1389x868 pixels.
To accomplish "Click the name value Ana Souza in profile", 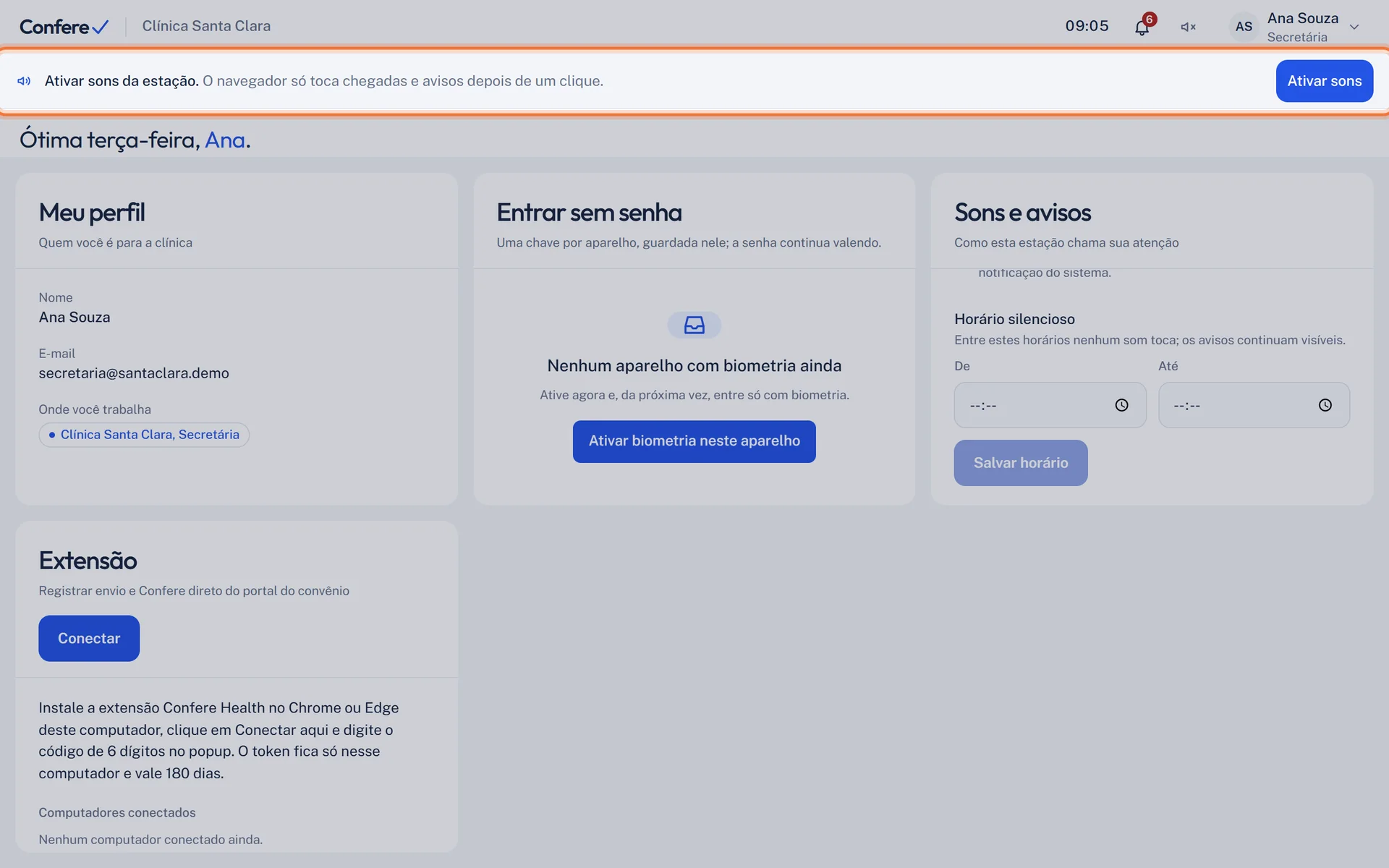I will tap(75, 318).
